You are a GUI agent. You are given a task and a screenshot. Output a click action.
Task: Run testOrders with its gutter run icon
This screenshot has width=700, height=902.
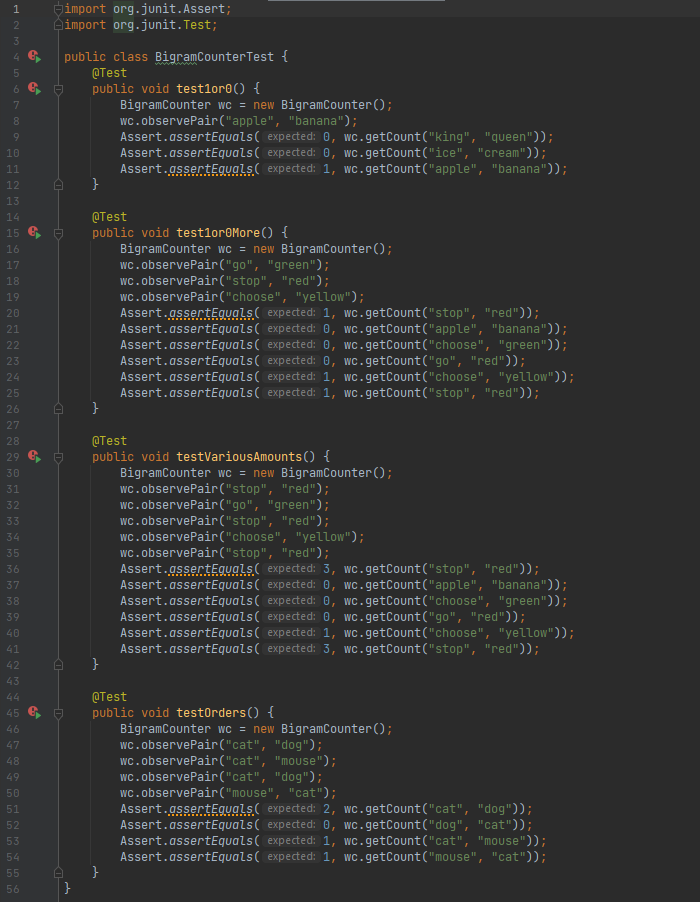point(35,713)
